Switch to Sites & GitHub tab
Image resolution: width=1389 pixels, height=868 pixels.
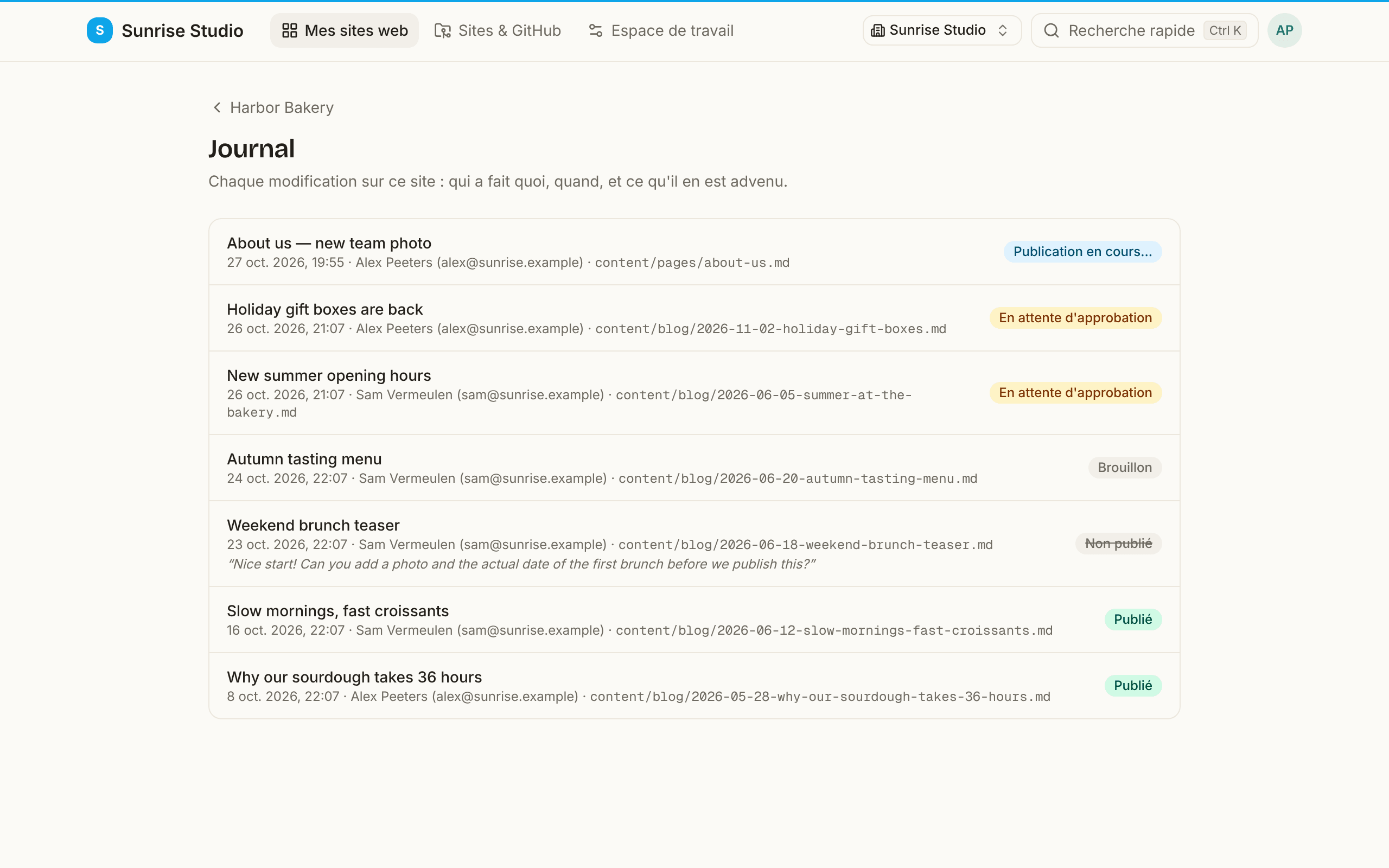tap(498, 30)
